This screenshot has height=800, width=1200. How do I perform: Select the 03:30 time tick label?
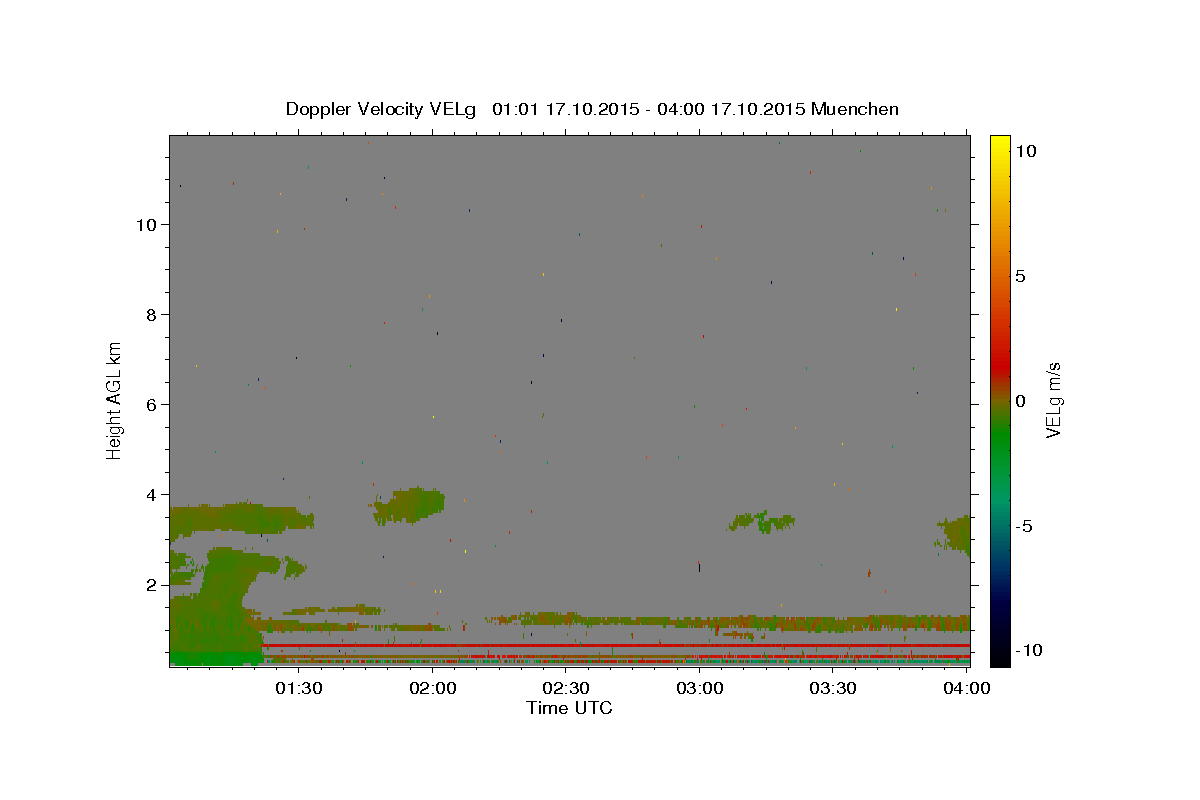click(833, 688)
